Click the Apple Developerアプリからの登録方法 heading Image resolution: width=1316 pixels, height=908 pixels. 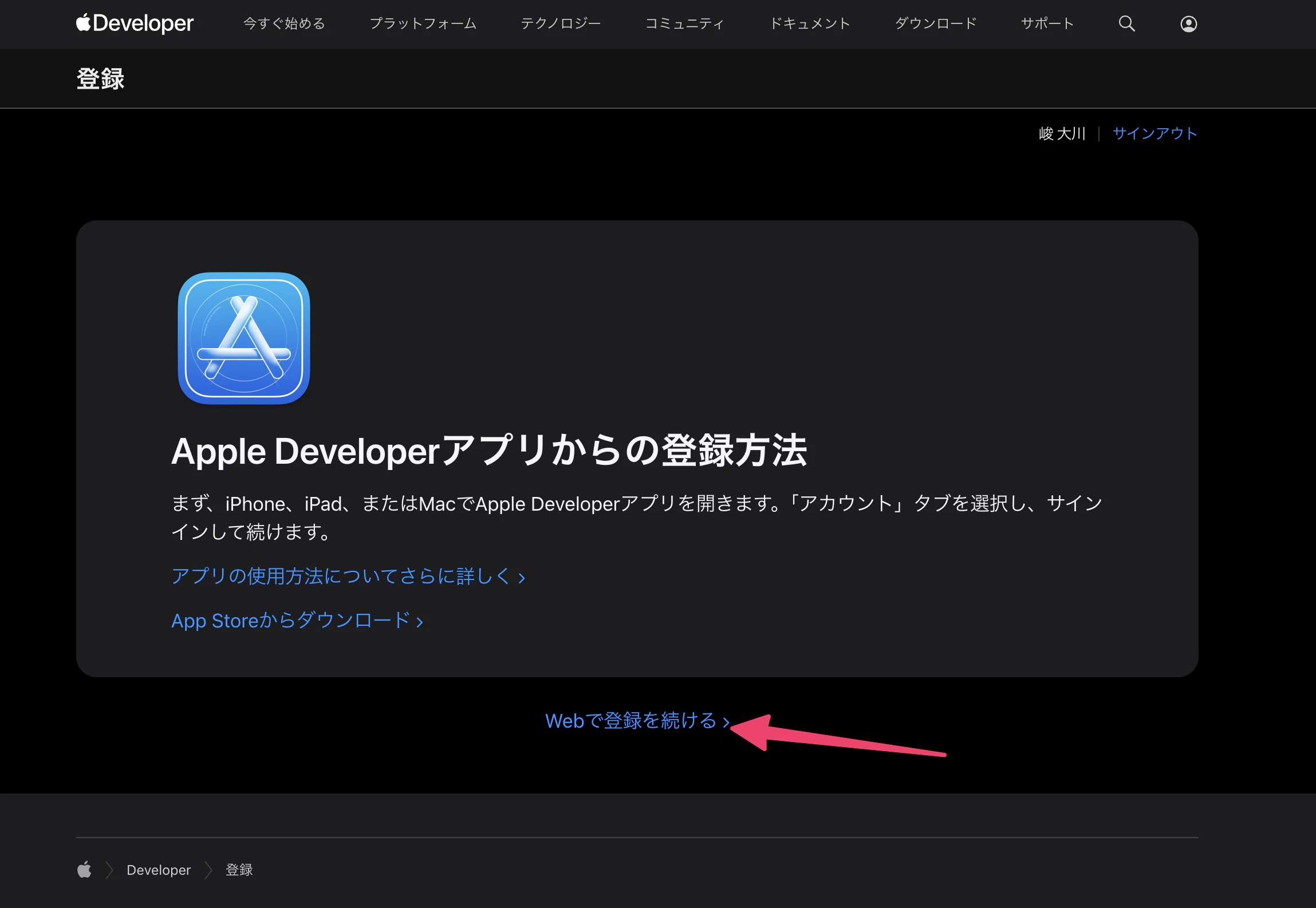(x=489, y=451)
